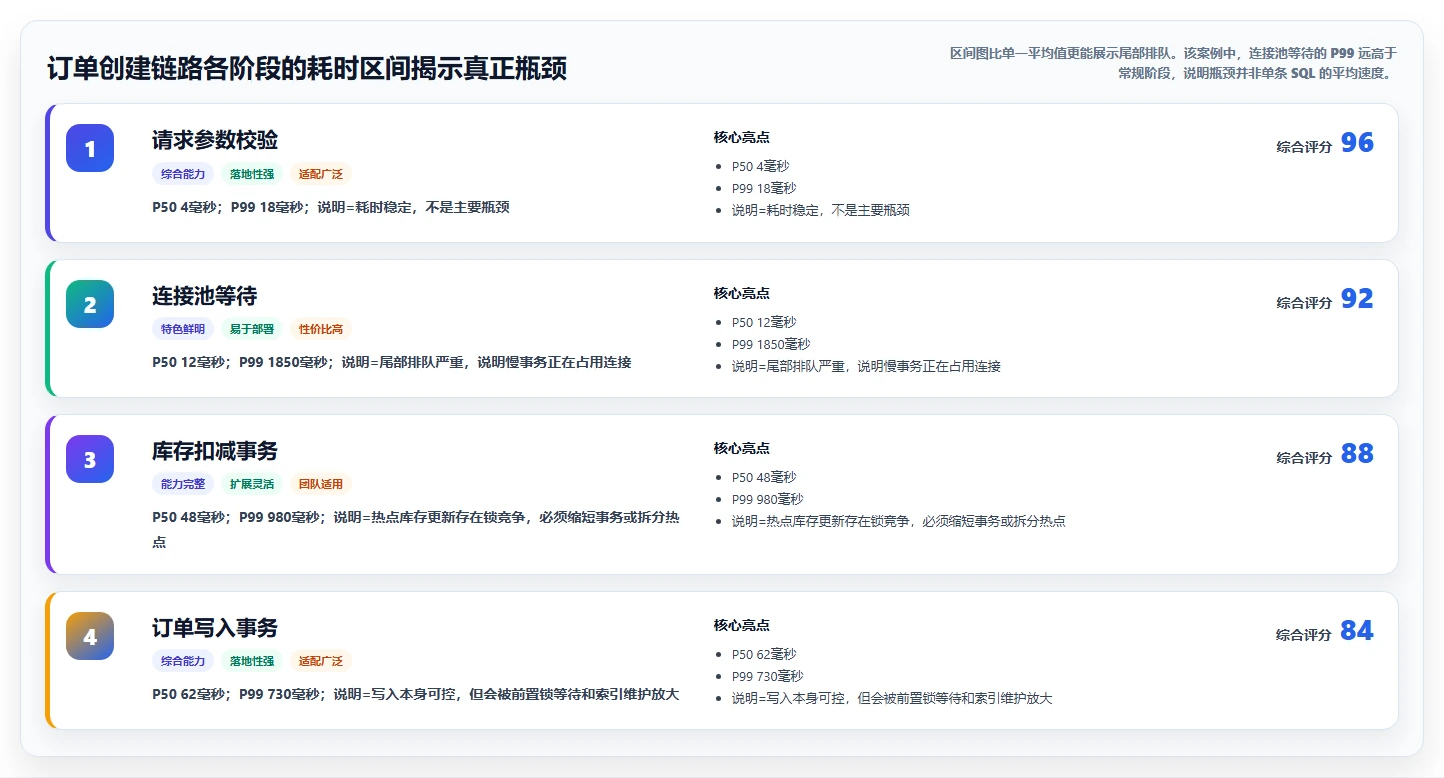Click the 综合评分 label beside 84
The width and height of the screenshot is (1444, 778).
pos(1304,634)
